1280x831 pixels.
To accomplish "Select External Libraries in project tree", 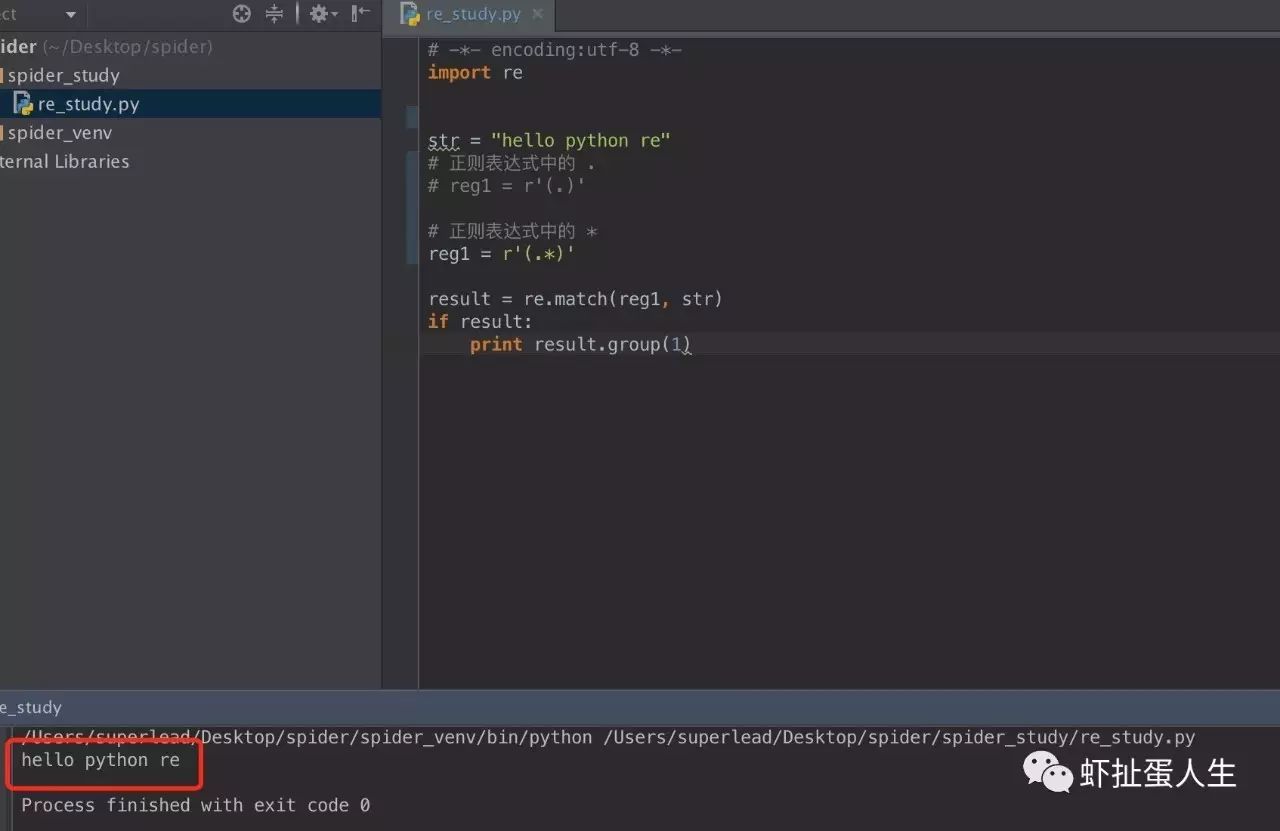I will click(64, 161).
